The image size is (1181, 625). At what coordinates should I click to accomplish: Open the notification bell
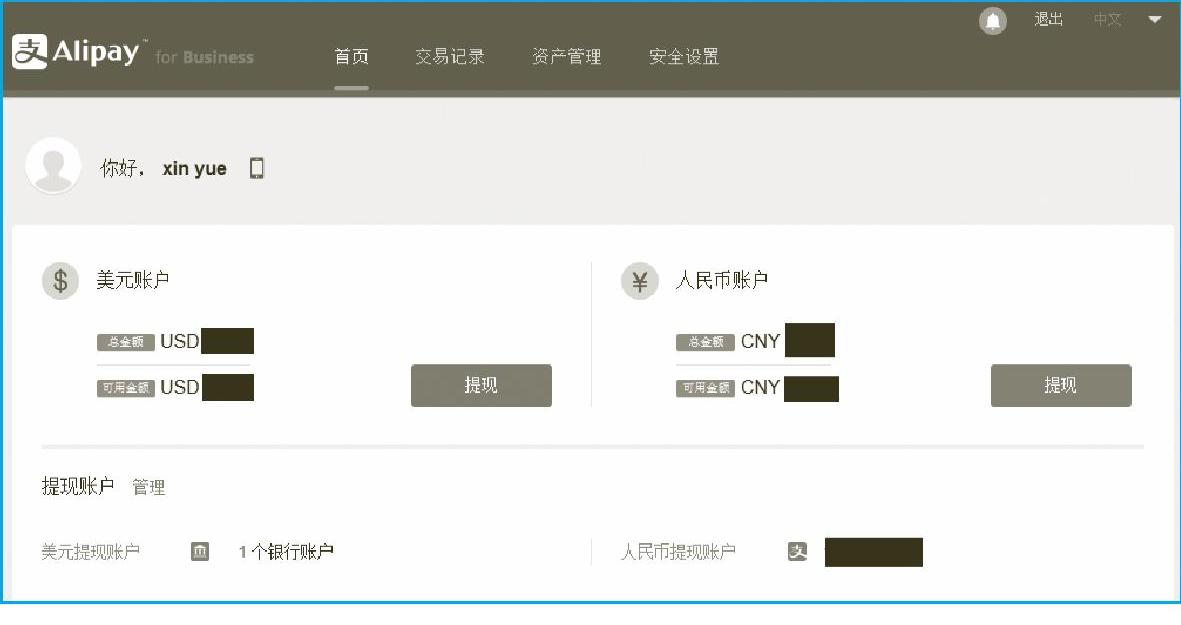pos(992,21)
